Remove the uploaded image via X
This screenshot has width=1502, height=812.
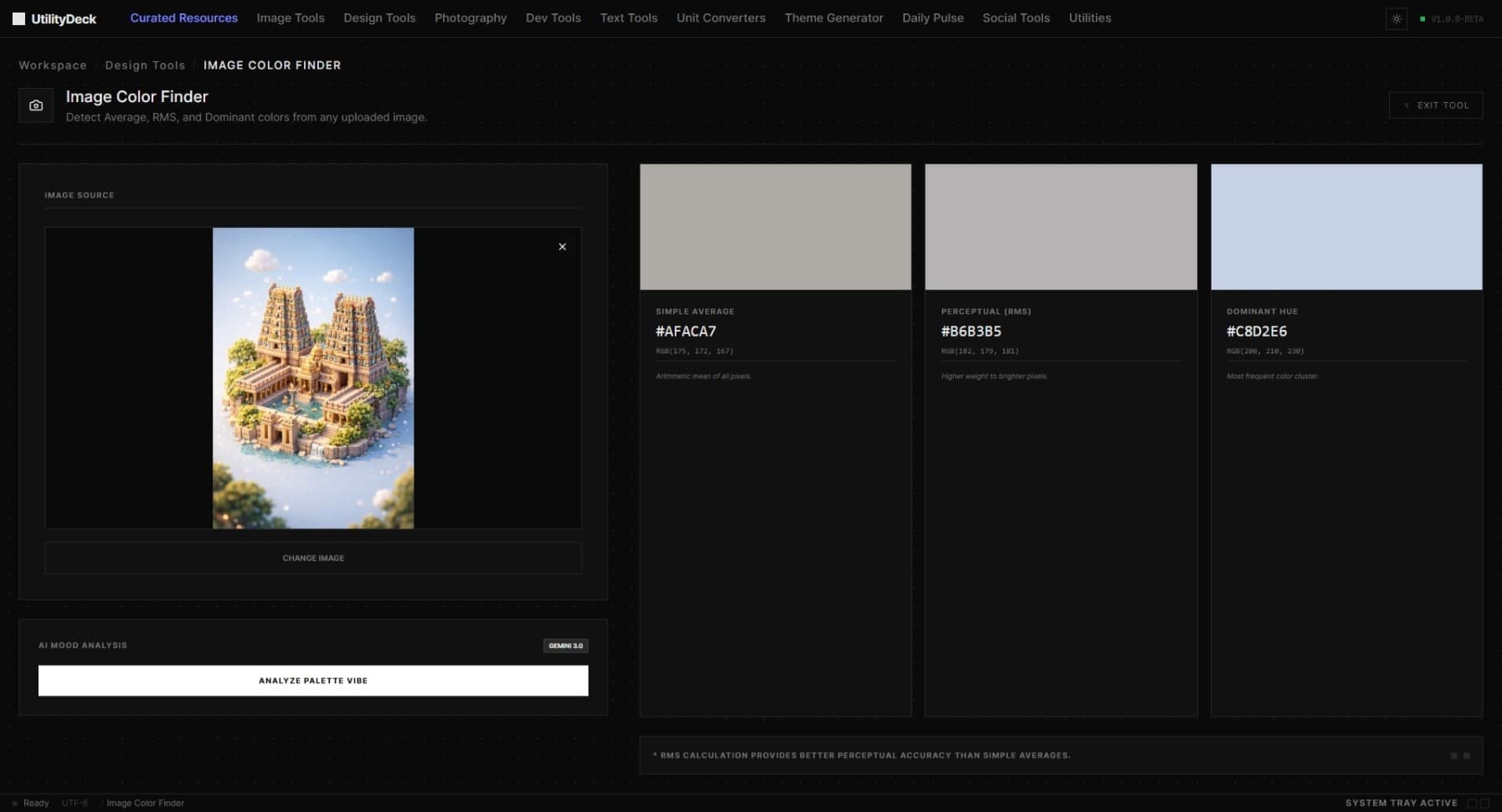pyautogui.click(x=562, y=246)
